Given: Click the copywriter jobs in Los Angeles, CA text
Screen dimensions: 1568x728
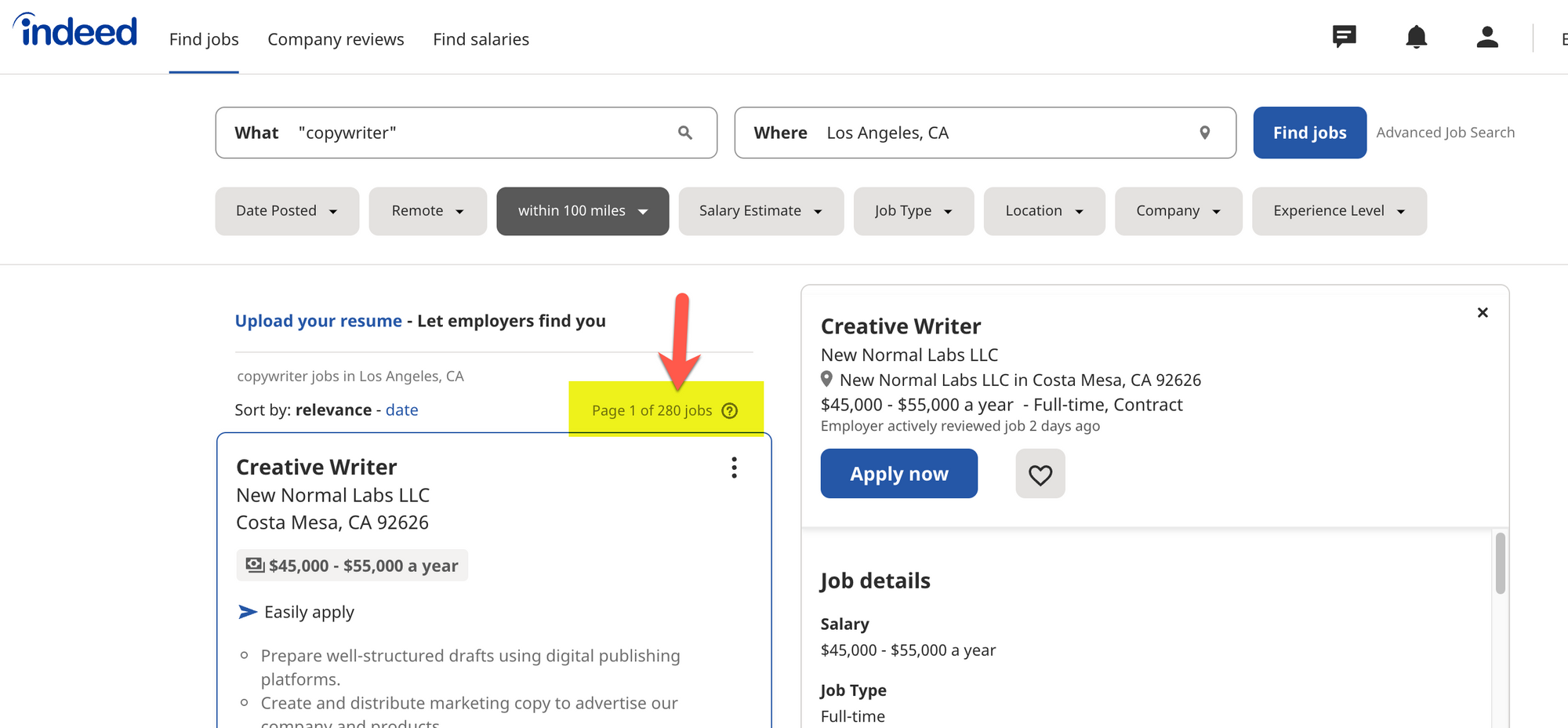Looking at the screenshot, I should tap(350, 377).
